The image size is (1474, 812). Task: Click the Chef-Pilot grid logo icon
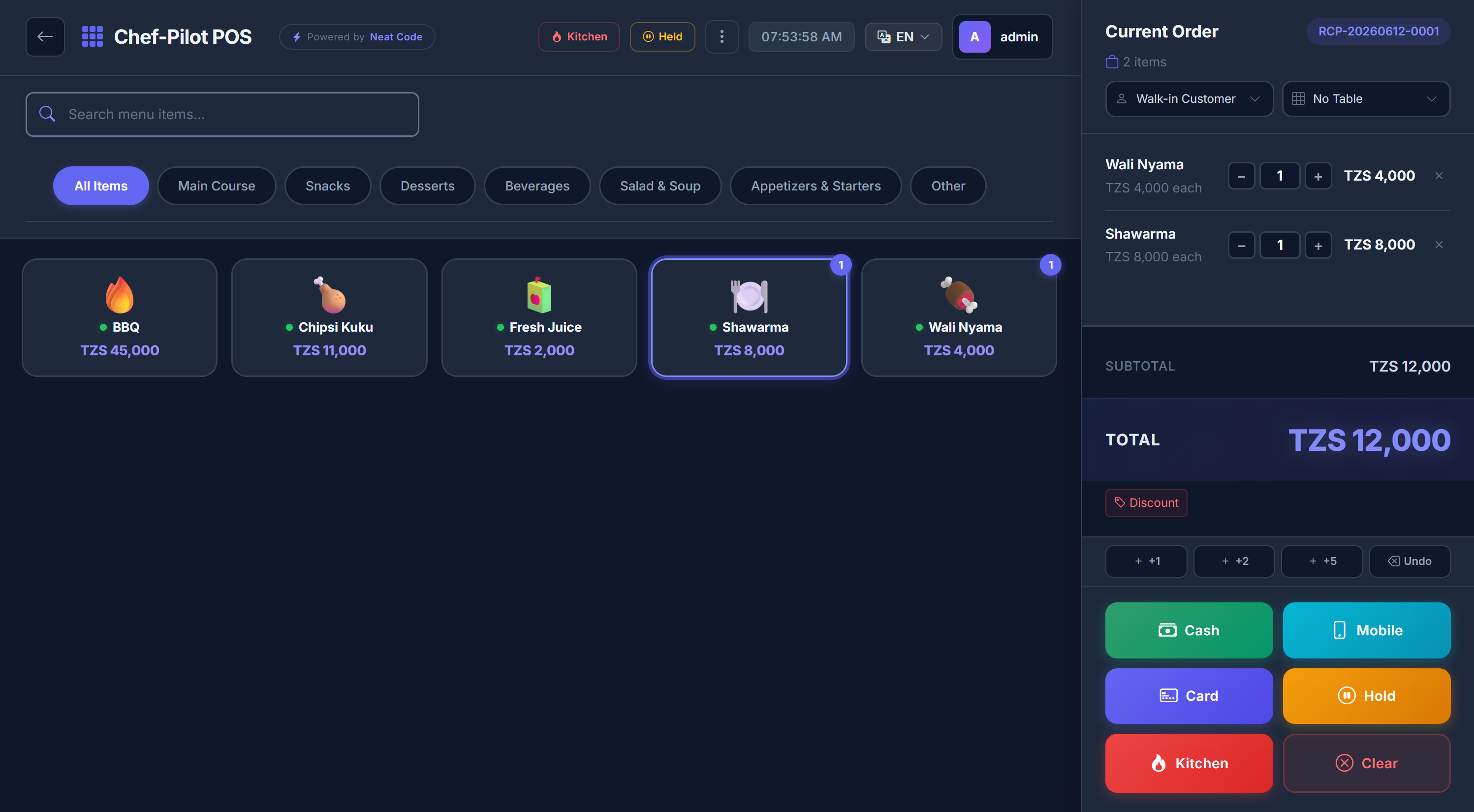pyautogui.click(x=92, y=36)
